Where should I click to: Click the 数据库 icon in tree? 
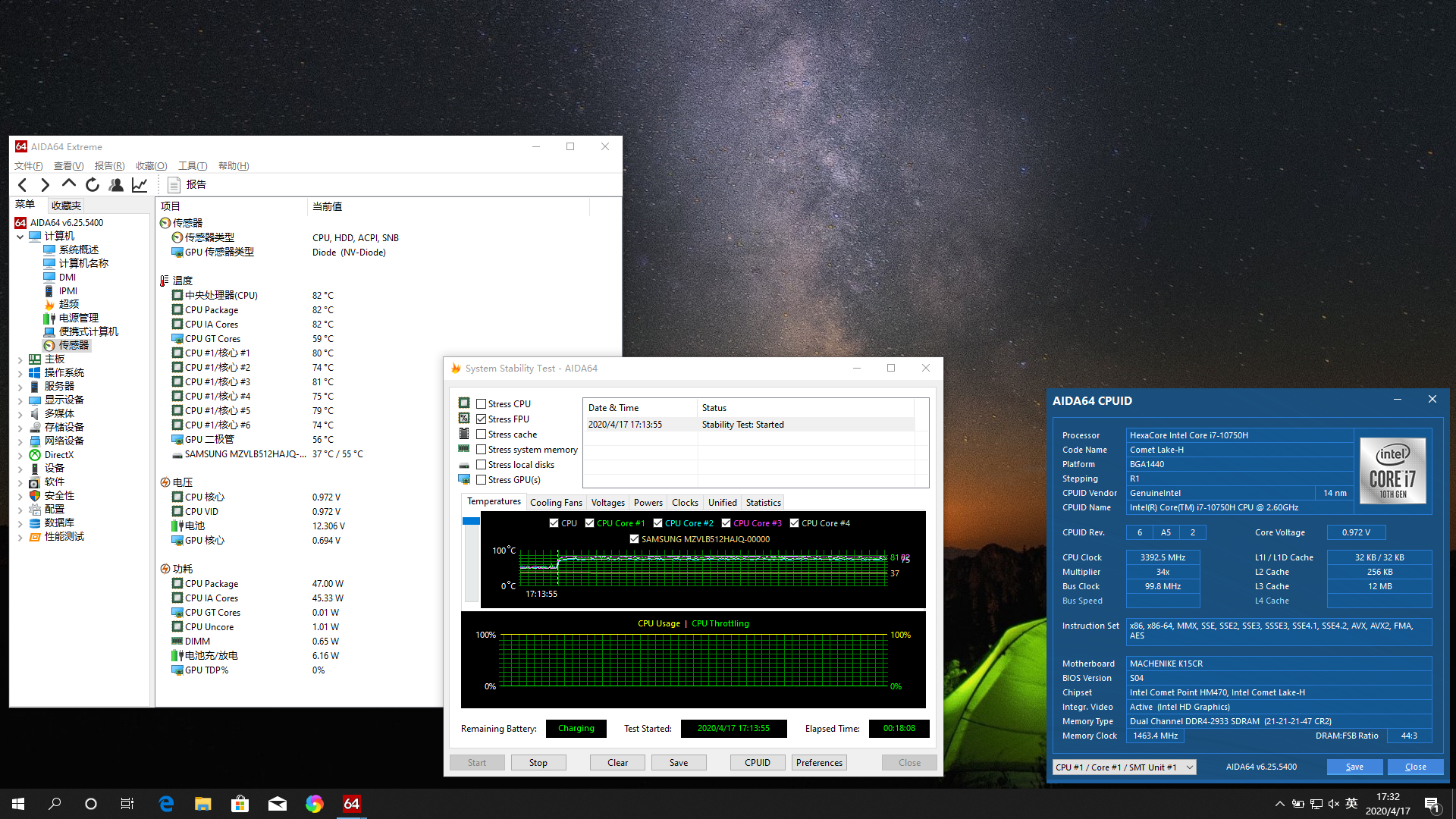35,522
